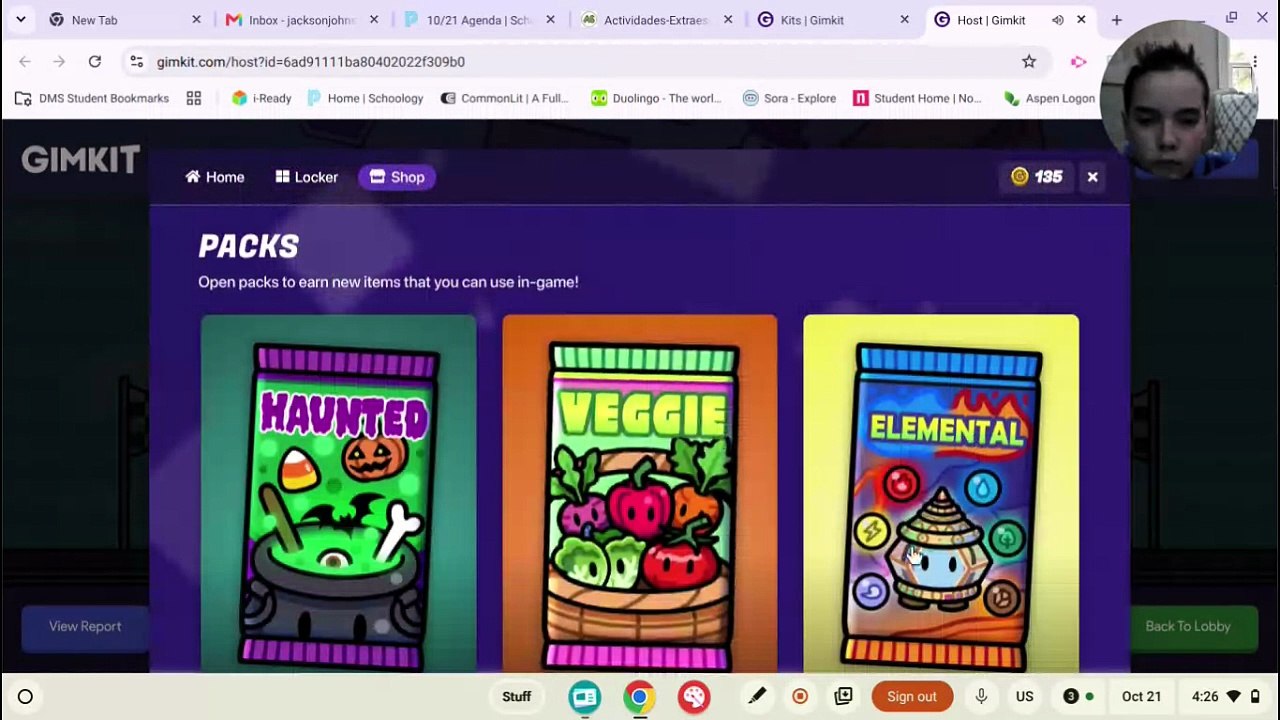
Task: Open the US keyboard input menu
Action: (x=1025, y=697)
